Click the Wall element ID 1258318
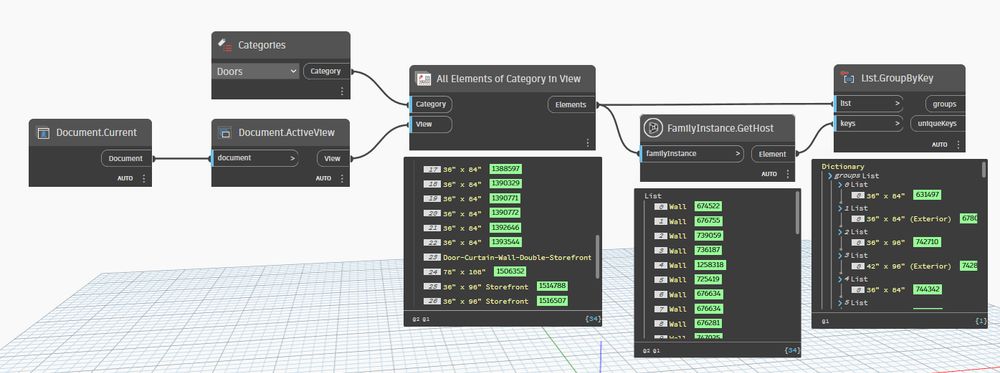Screen dimensions: 1000x373 (710, 265)
